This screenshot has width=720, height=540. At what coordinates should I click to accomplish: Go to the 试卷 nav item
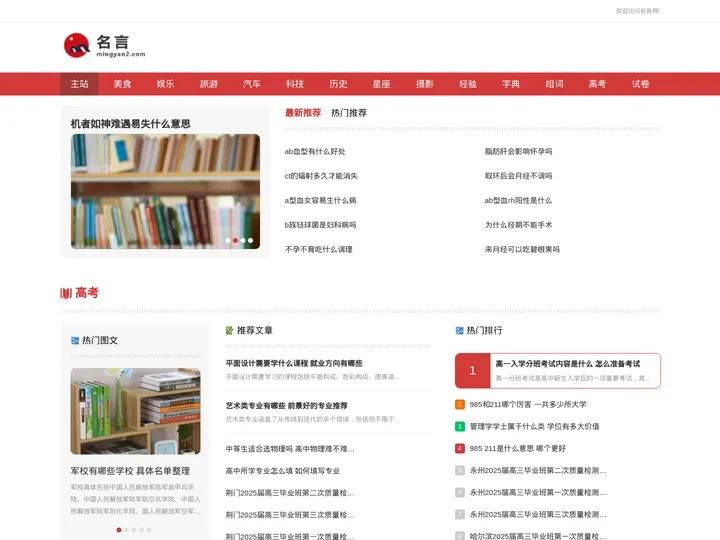640,84
